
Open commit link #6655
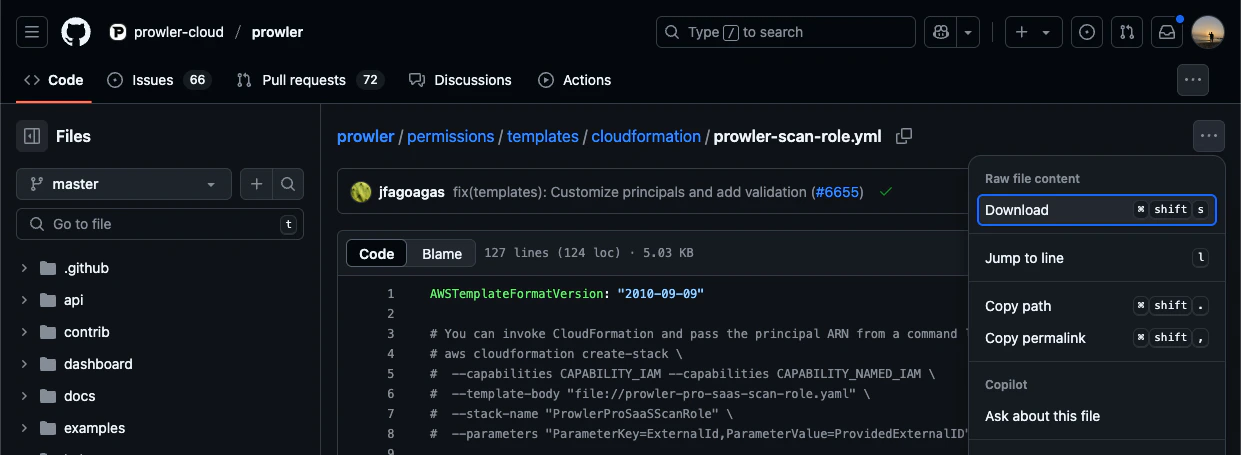pos(837,192)
